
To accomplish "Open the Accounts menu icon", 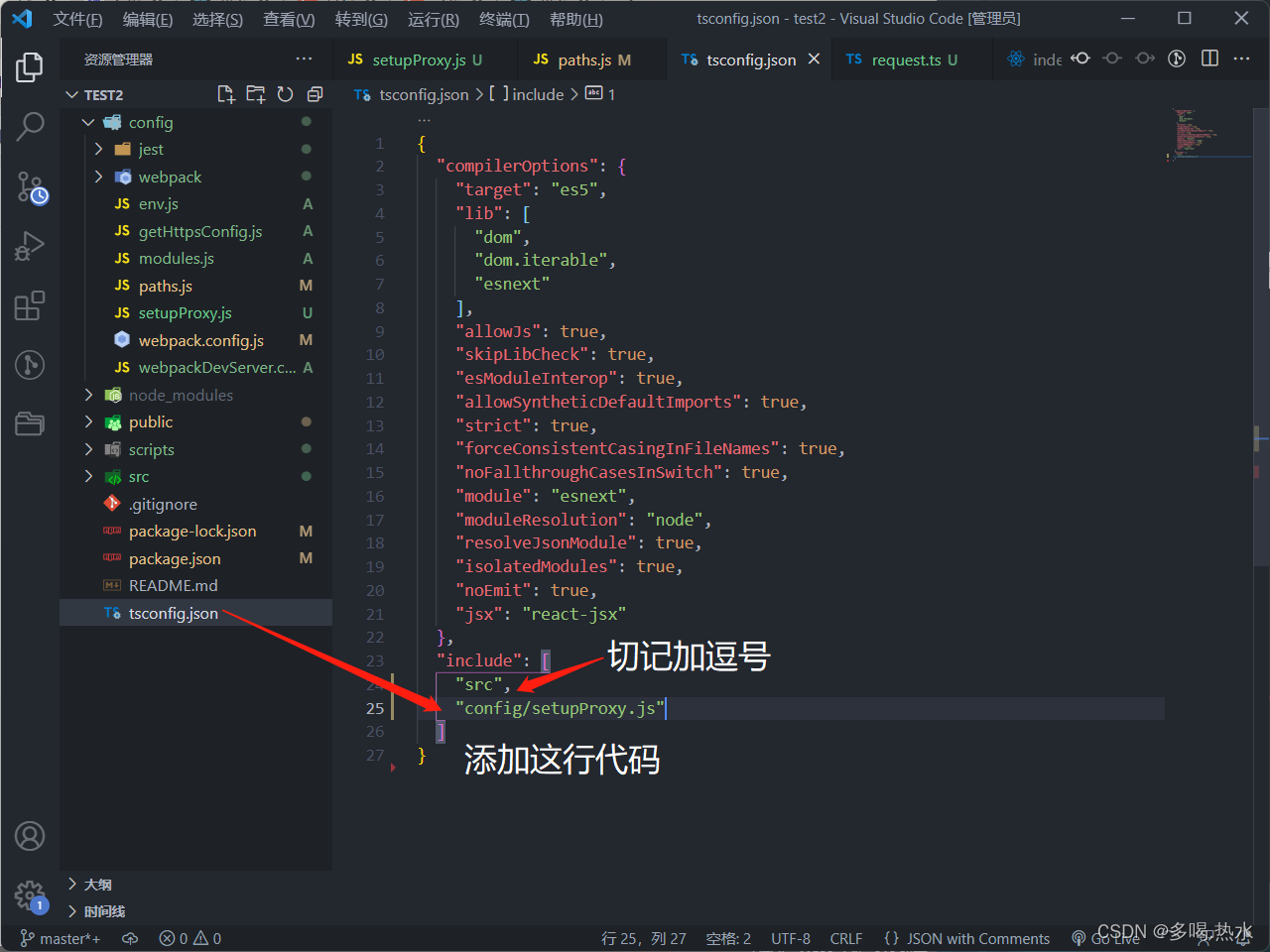I will pyautogui.click(x=30, y=836).
